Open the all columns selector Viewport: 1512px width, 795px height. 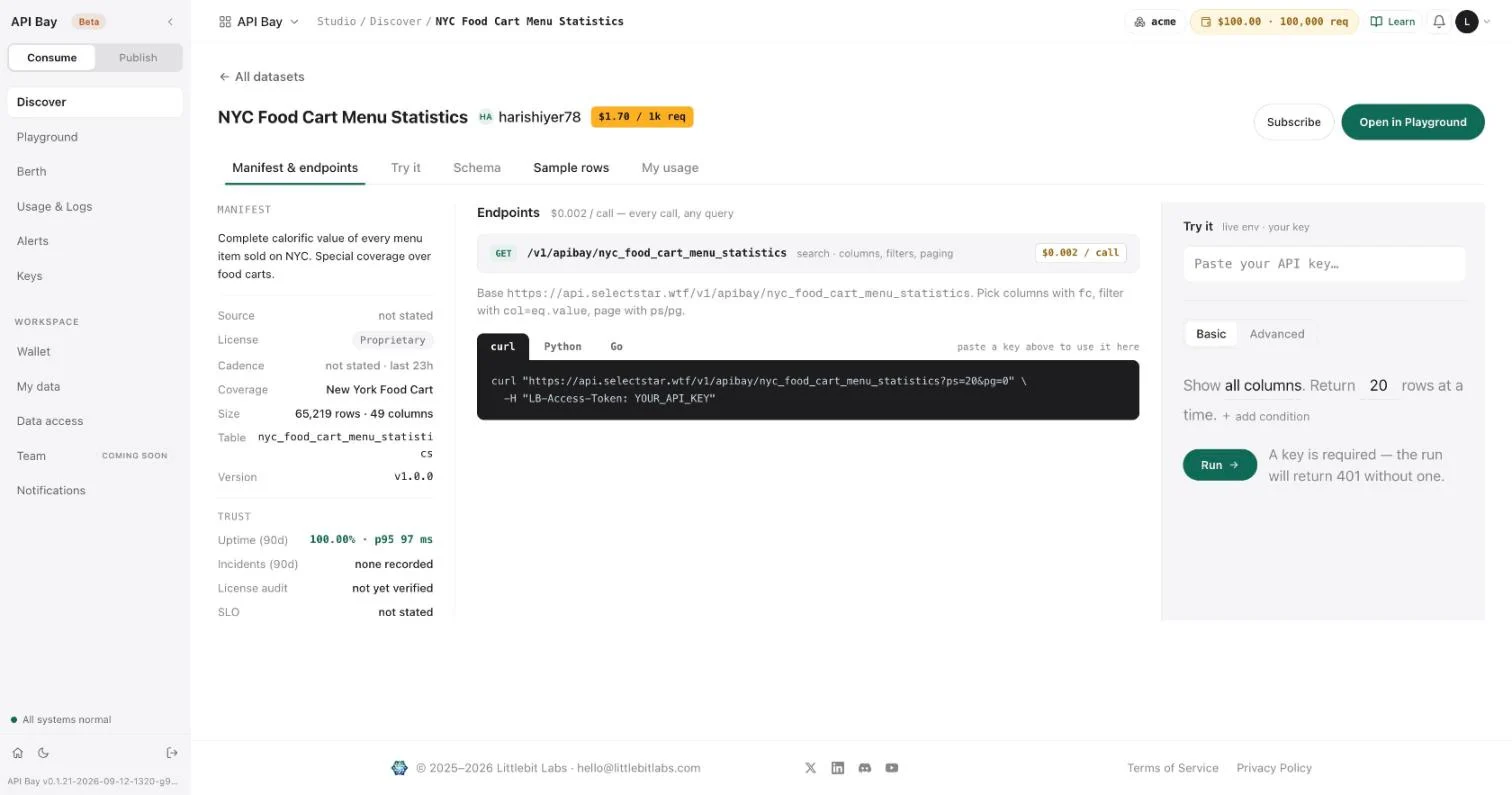tap(1263, 385)
